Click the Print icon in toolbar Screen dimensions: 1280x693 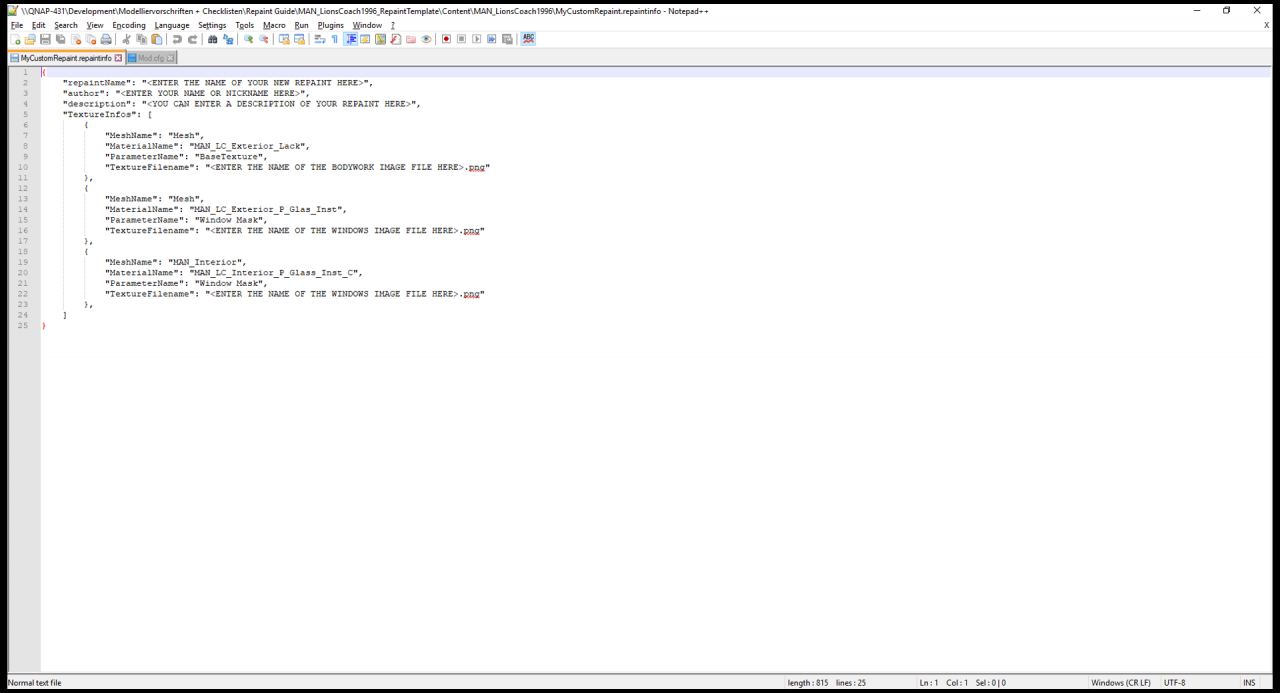106,39
